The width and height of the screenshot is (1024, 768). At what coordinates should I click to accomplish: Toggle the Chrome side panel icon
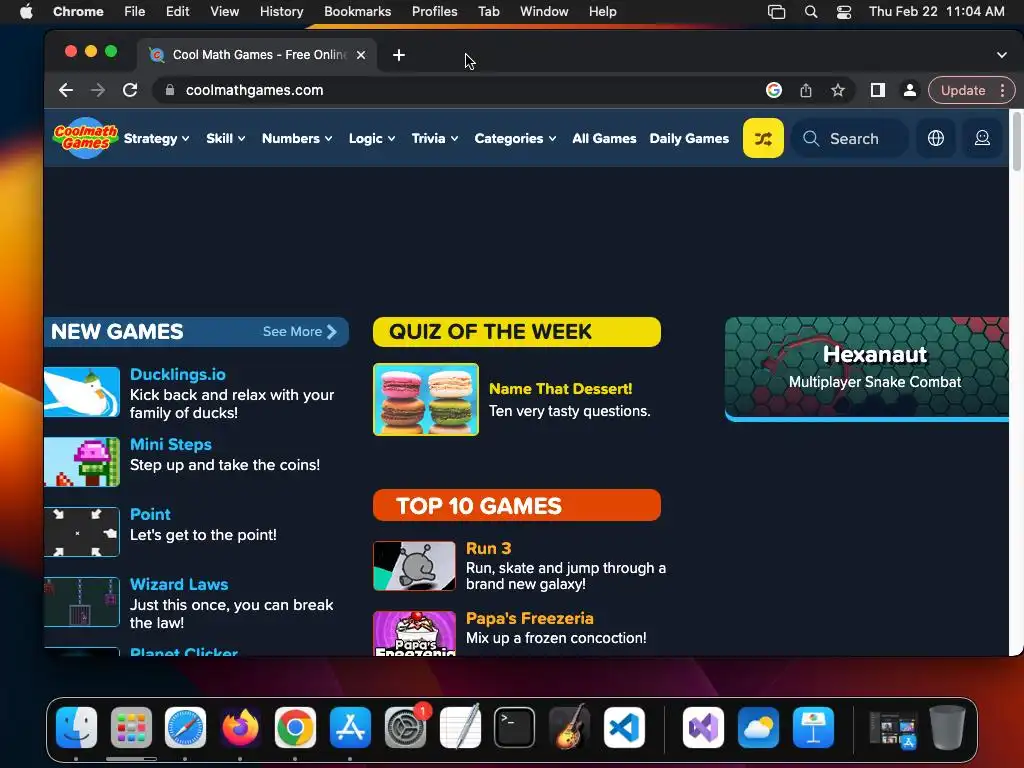point(878,90)
